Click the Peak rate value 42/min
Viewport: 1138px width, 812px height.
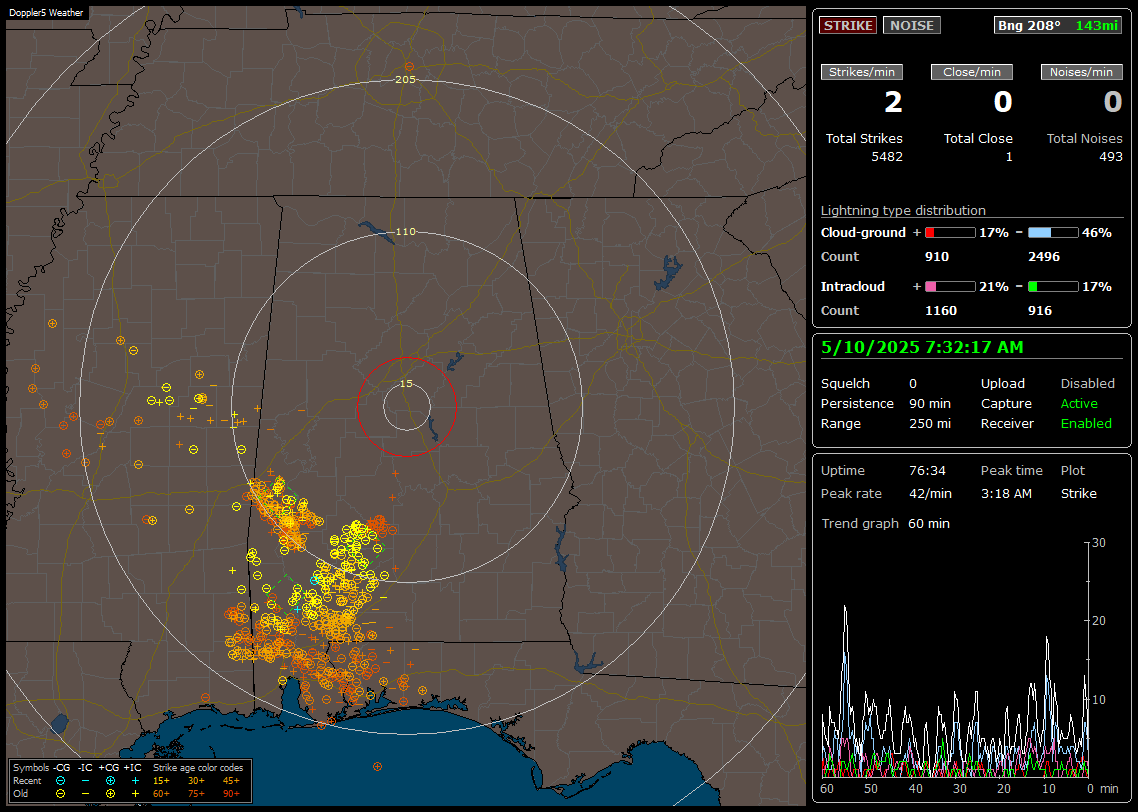point(930,493)
